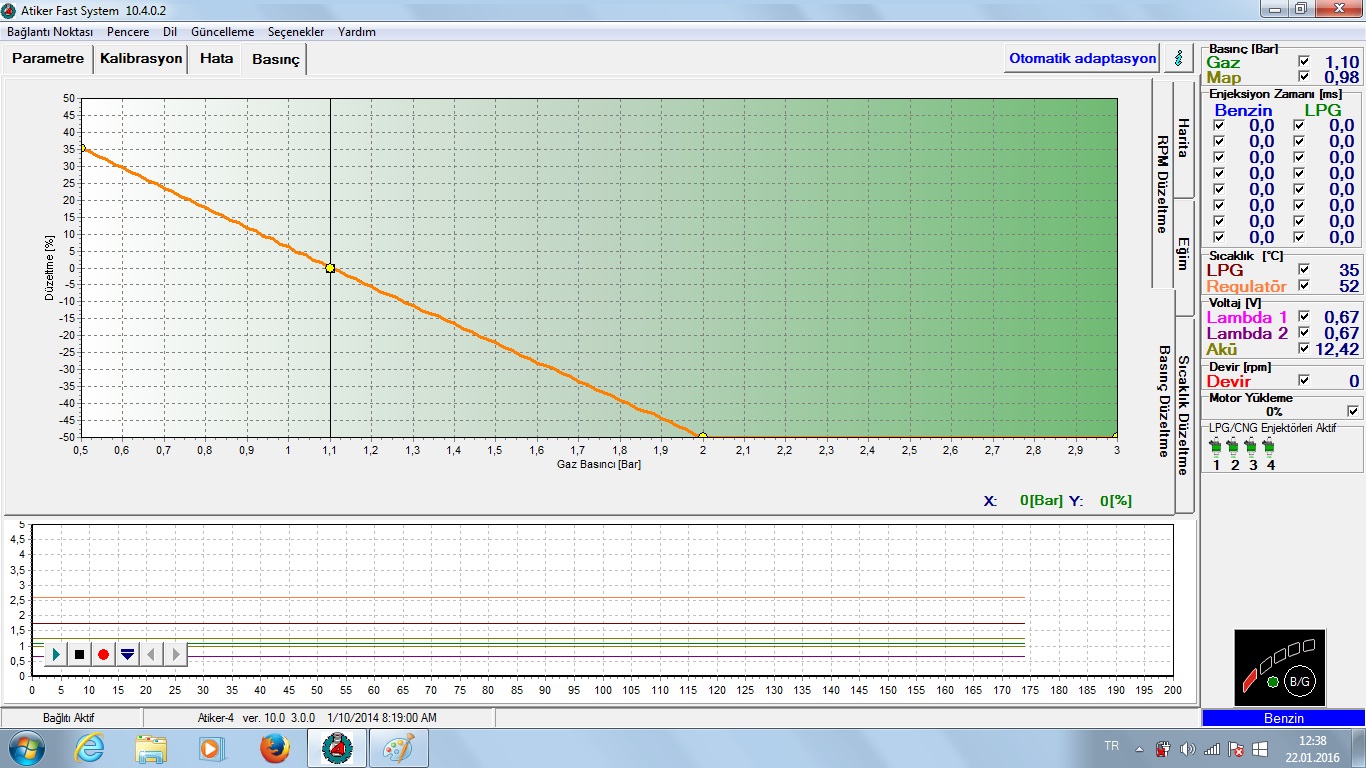This screenshot has height=768, width=1366.
Task: Open the RPM Düzeltme vertical tab
Action: 1163,184
